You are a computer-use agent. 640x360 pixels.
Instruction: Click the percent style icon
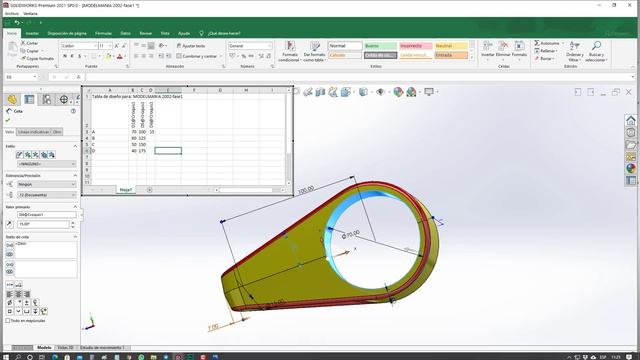coord(244,56)
